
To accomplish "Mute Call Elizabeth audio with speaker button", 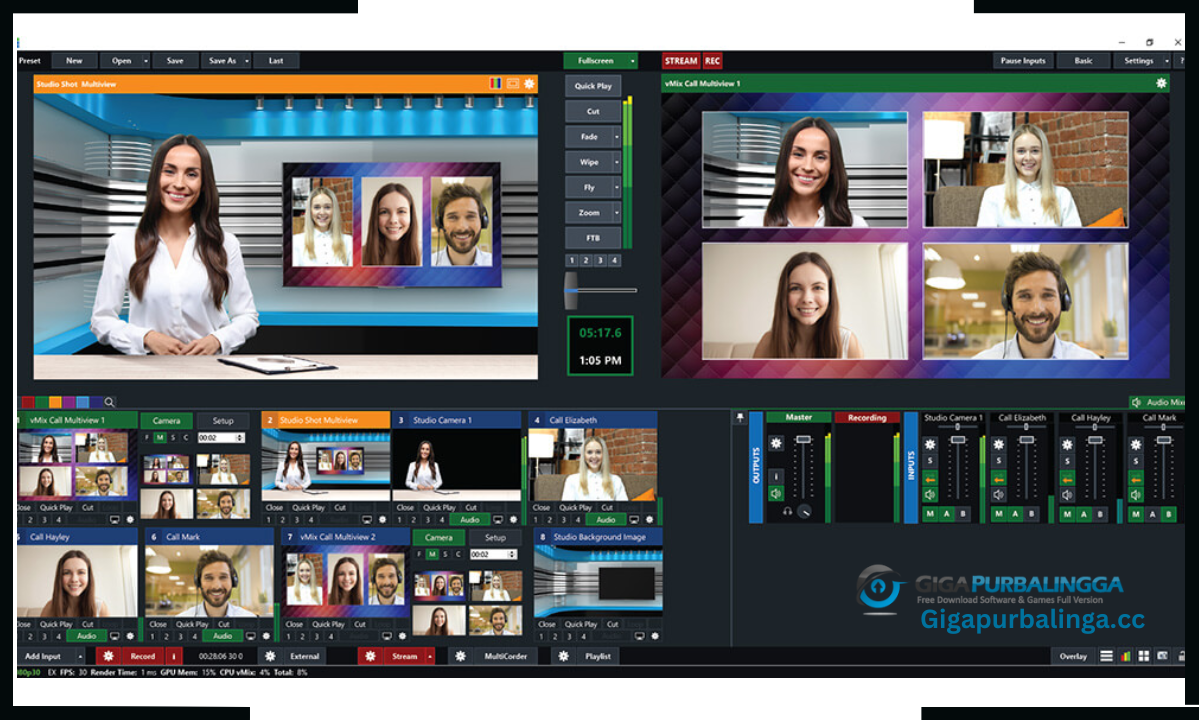I will (x=998, y=495).
